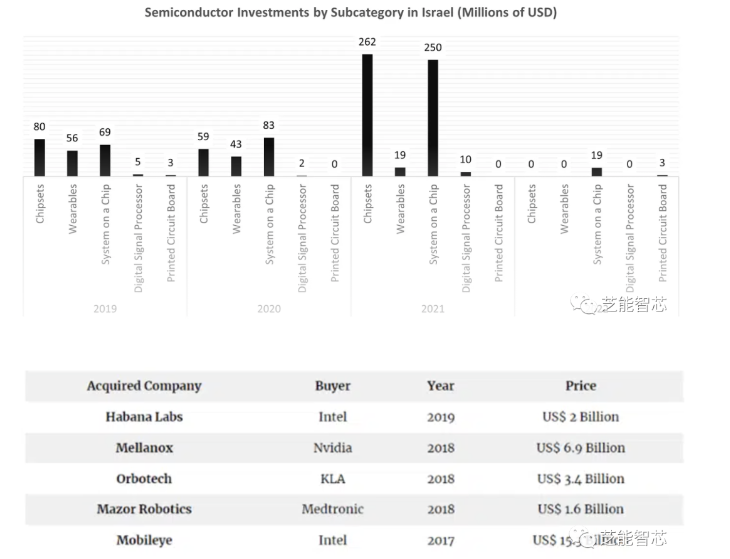Click the 2019 Chipsets bar labeled 80
Screen dimensions: 730x559
[40, 158]
